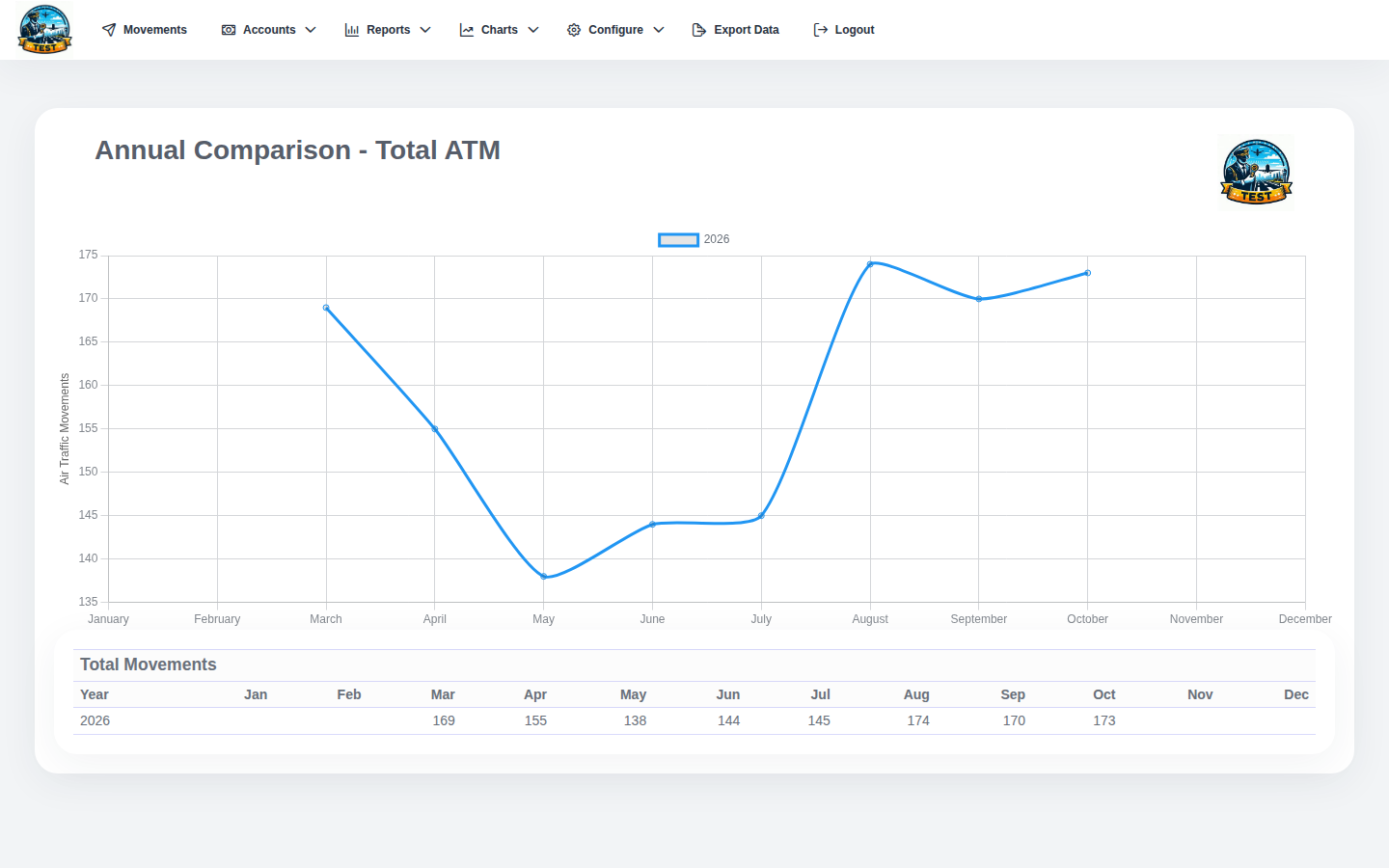Toggle the 2026 legend label
This screenshot has height=868, width=1389.
pos(717,239)
